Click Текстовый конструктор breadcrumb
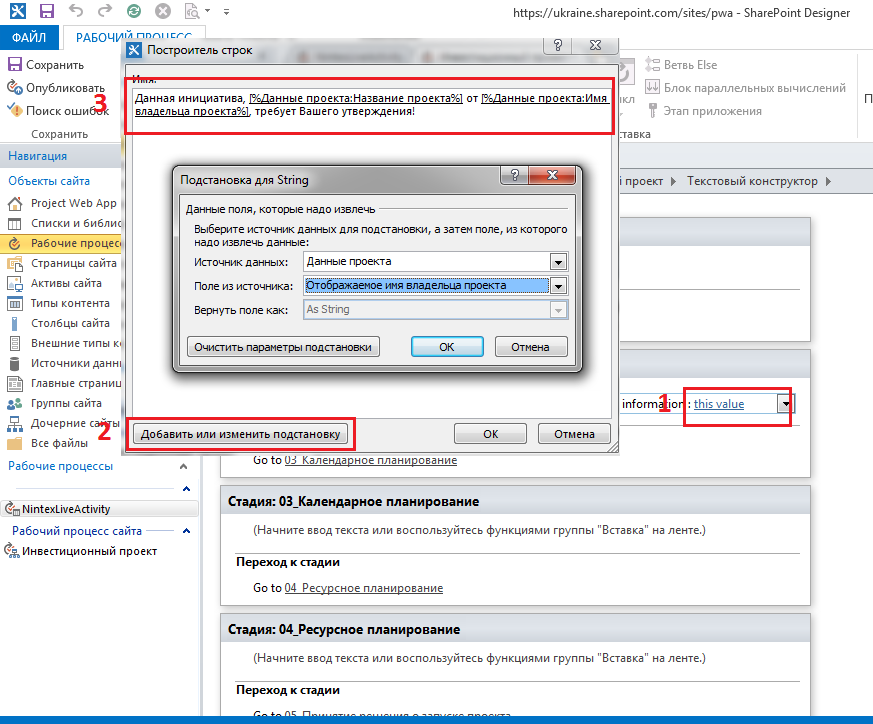873x724 pixels. point(752,182)
